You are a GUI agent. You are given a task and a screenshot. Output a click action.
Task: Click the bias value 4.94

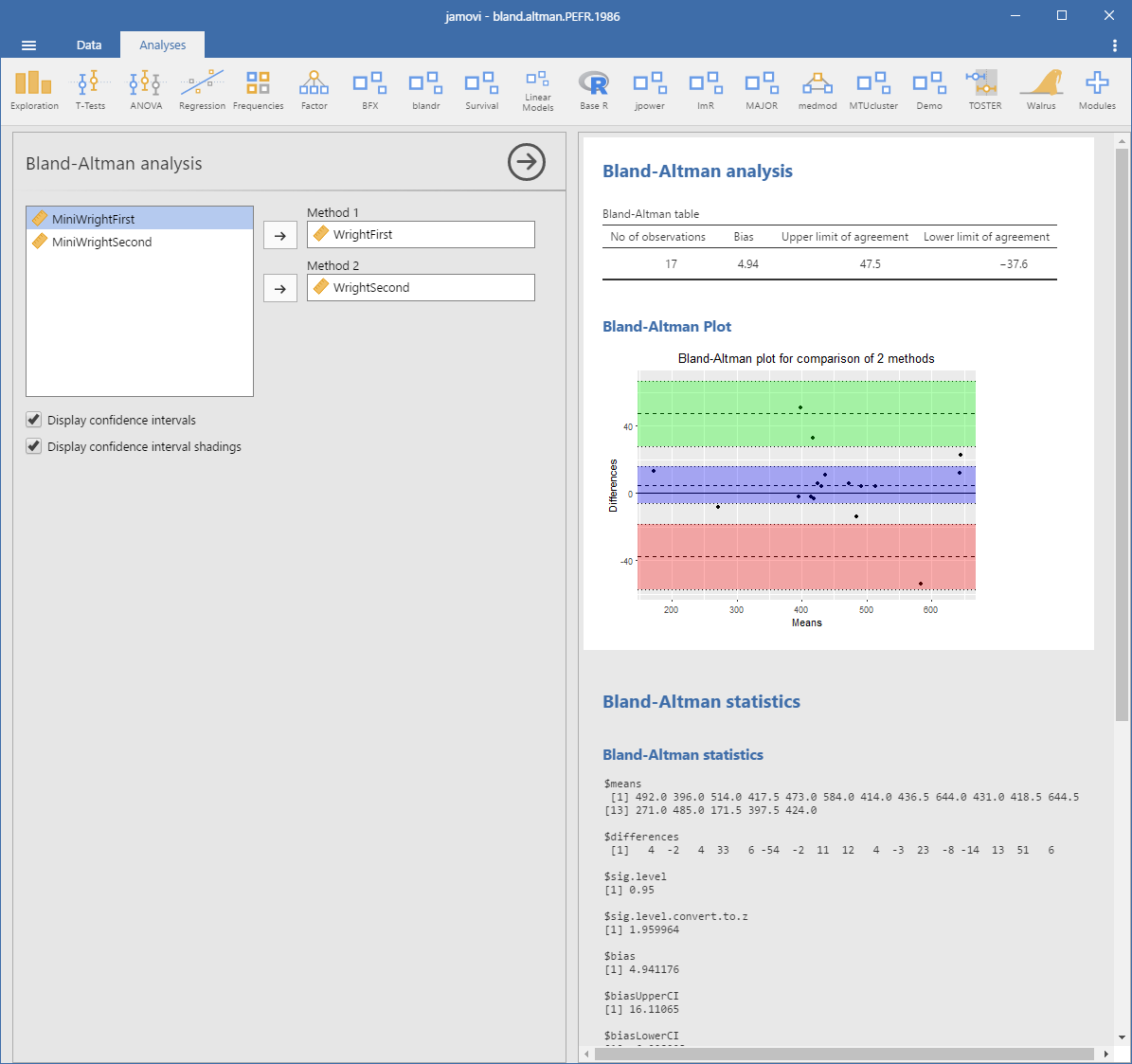point(748,264)
